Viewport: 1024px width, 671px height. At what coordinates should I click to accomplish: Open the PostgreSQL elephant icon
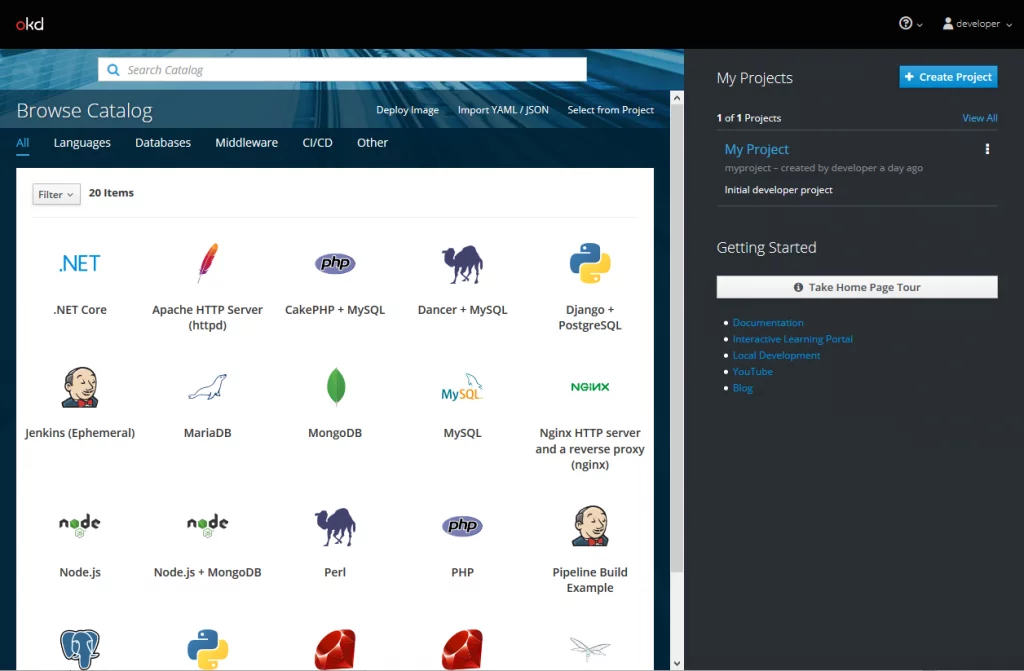(x=80, y=649)
